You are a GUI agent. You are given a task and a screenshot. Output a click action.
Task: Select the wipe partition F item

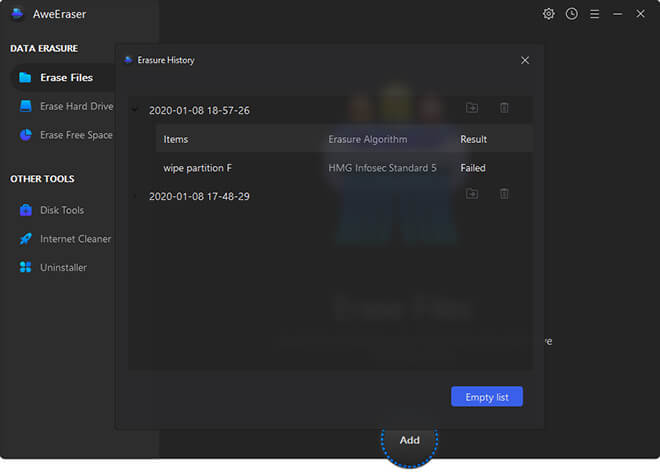tap(197, 168)
